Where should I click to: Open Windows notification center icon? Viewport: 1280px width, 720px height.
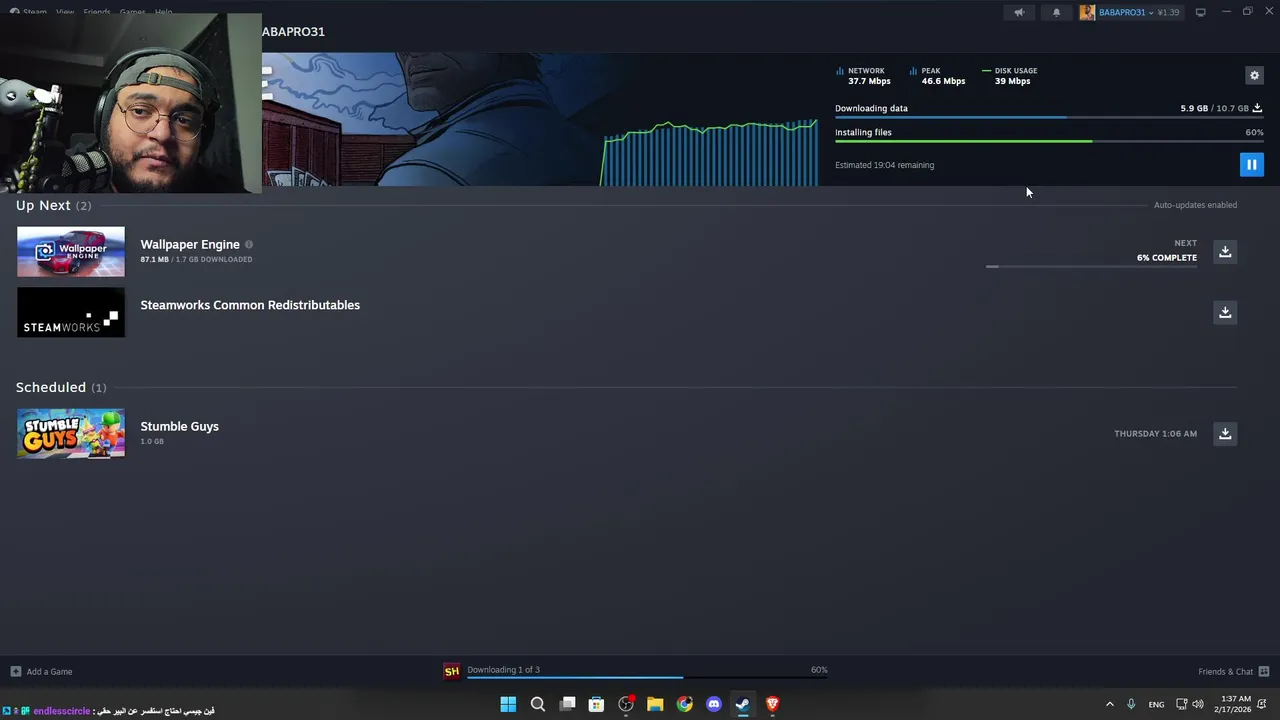[1263, 705]
